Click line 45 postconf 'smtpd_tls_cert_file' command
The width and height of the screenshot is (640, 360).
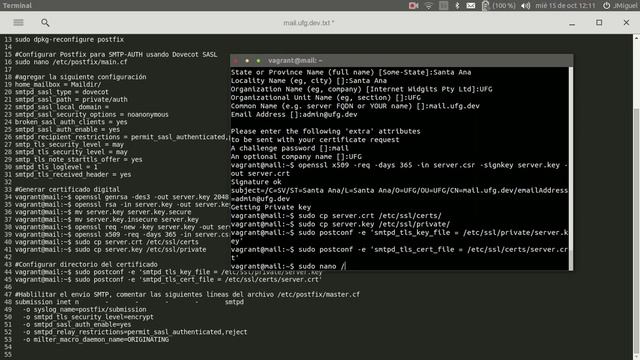(x=169, y=280)
